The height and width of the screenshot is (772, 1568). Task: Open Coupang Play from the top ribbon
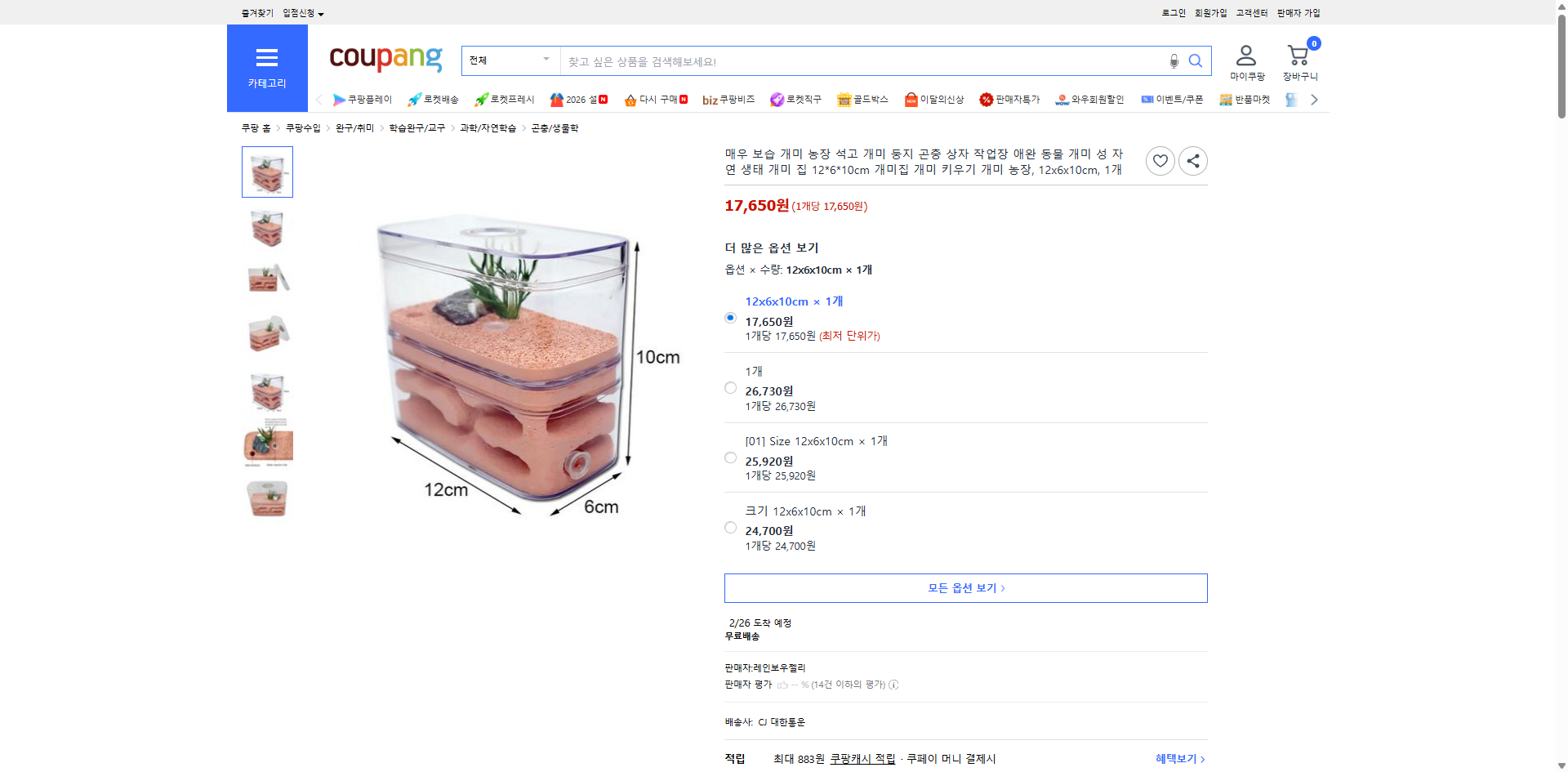(363, 99)
